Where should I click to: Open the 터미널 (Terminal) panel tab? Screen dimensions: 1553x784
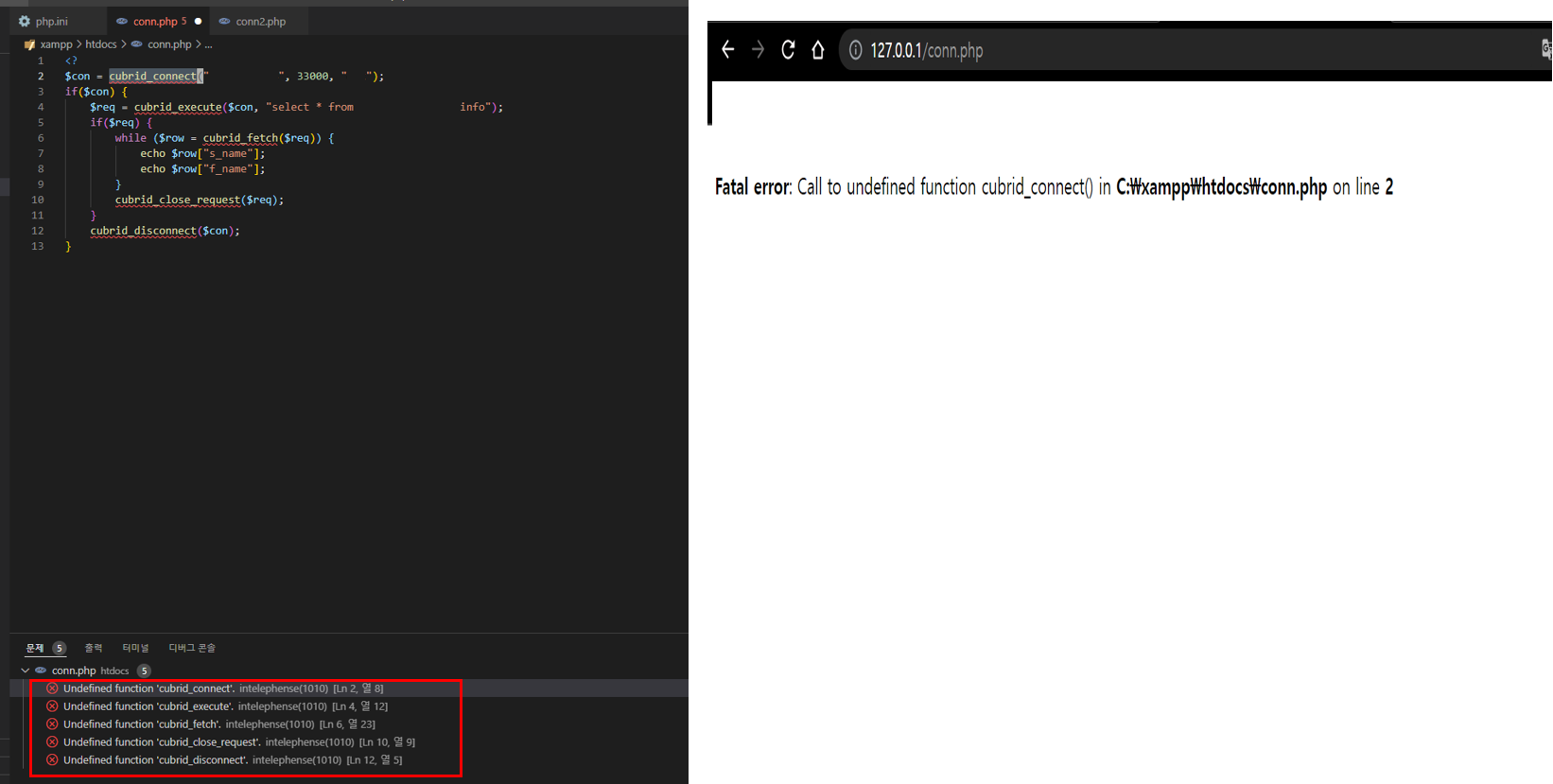[135, 648]
